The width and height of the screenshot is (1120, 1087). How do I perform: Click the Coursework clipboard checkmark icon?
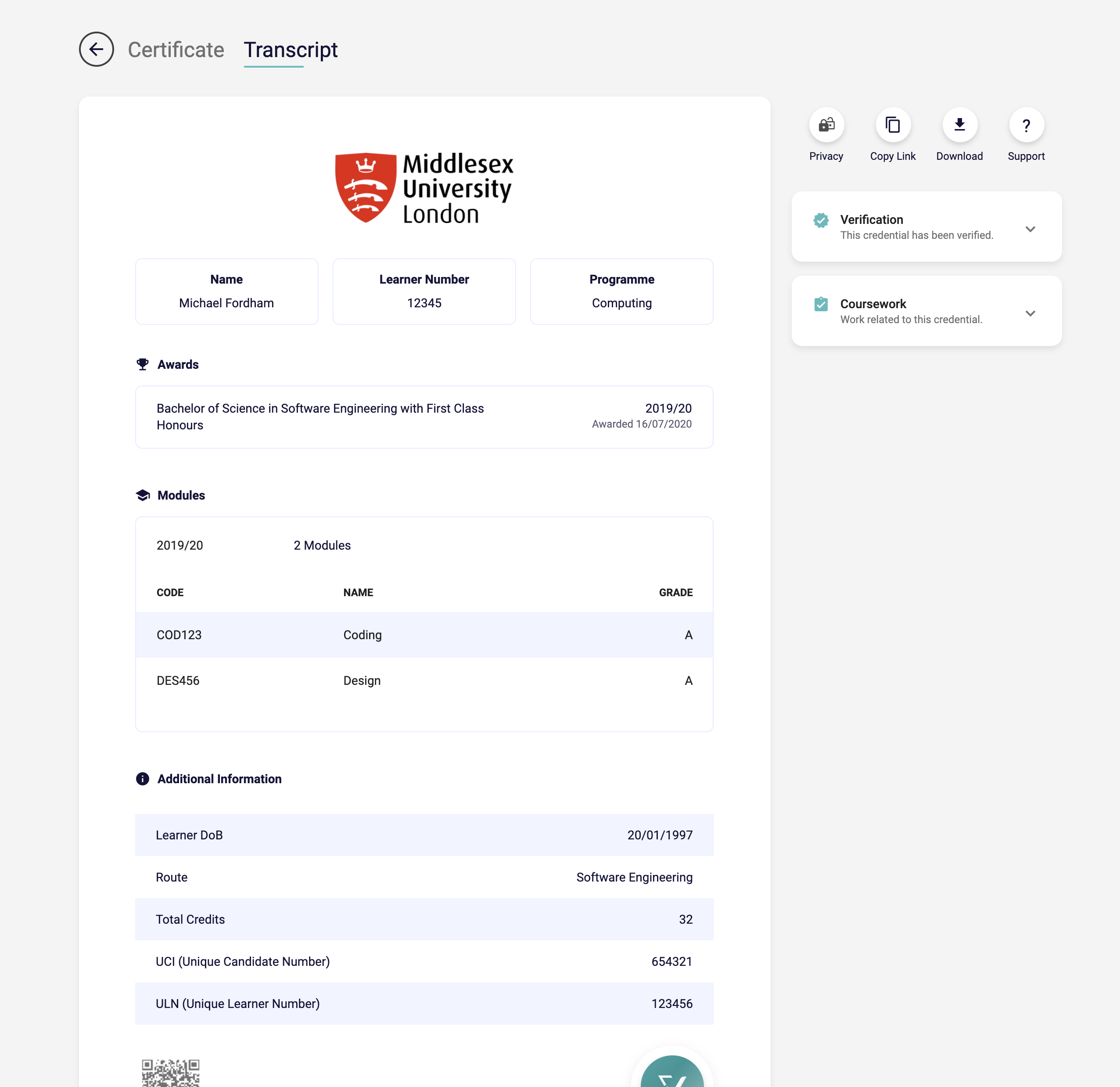[x=821, y=304]
